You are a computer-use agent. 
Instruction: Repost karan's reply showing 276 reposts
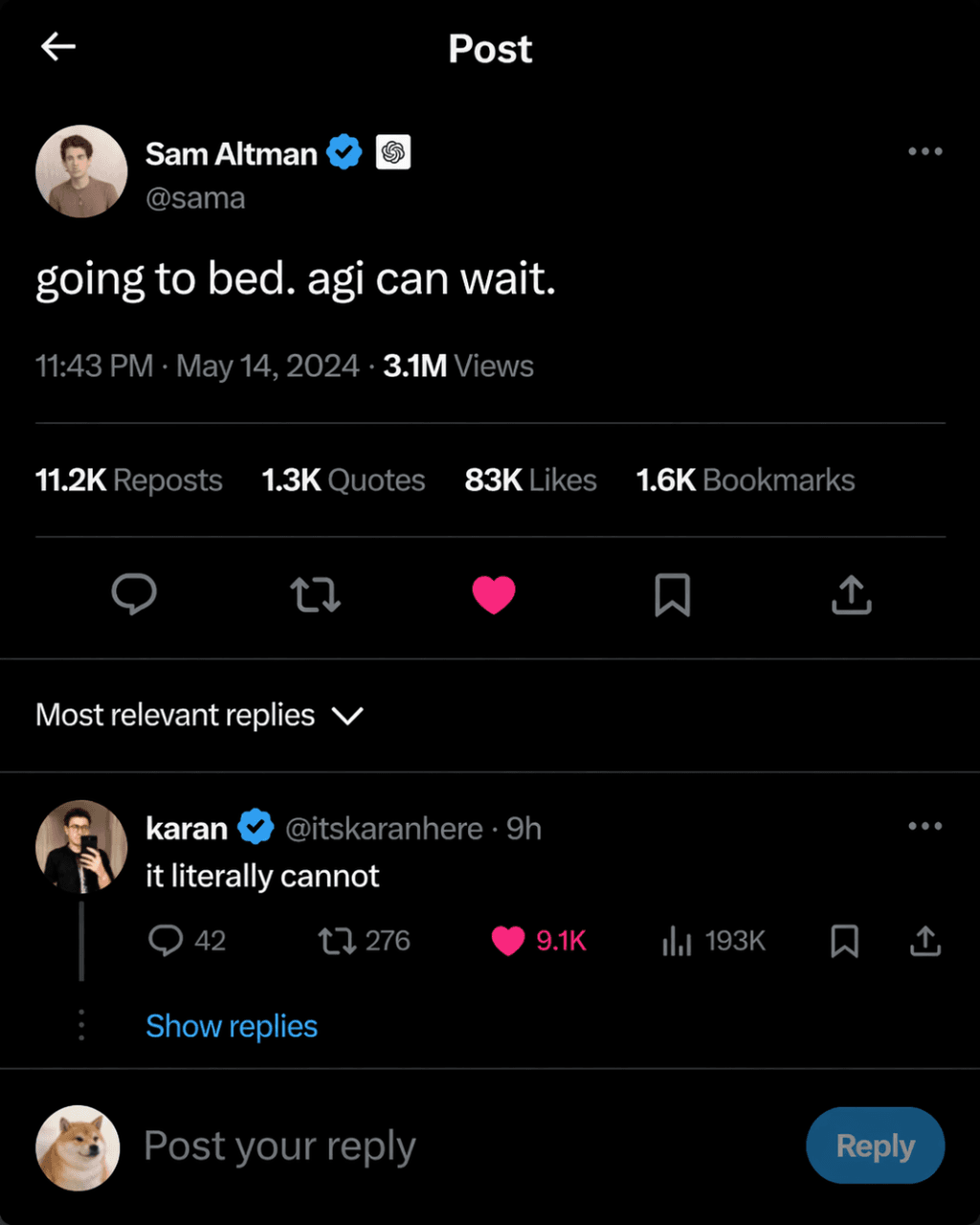(337, 941)
